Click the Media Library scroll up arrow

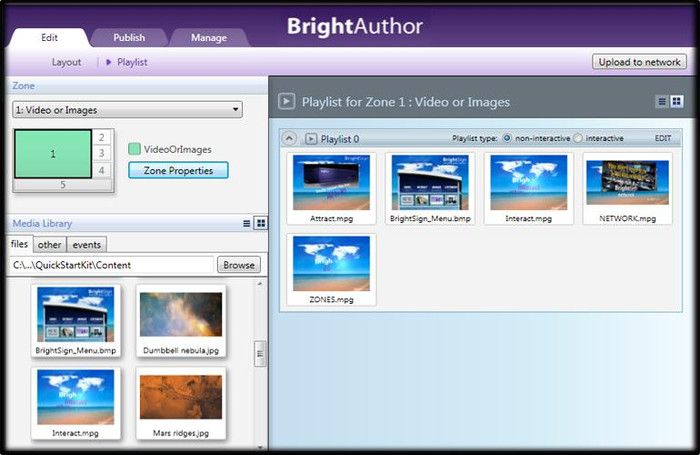(260, 284)
